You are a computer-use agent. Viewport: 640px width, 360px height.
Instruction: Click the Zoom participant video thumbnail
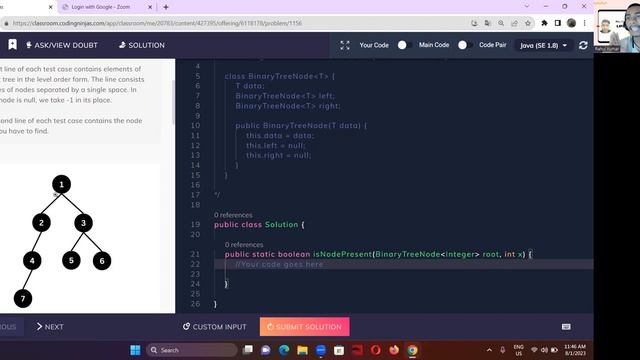coord(618,27)
